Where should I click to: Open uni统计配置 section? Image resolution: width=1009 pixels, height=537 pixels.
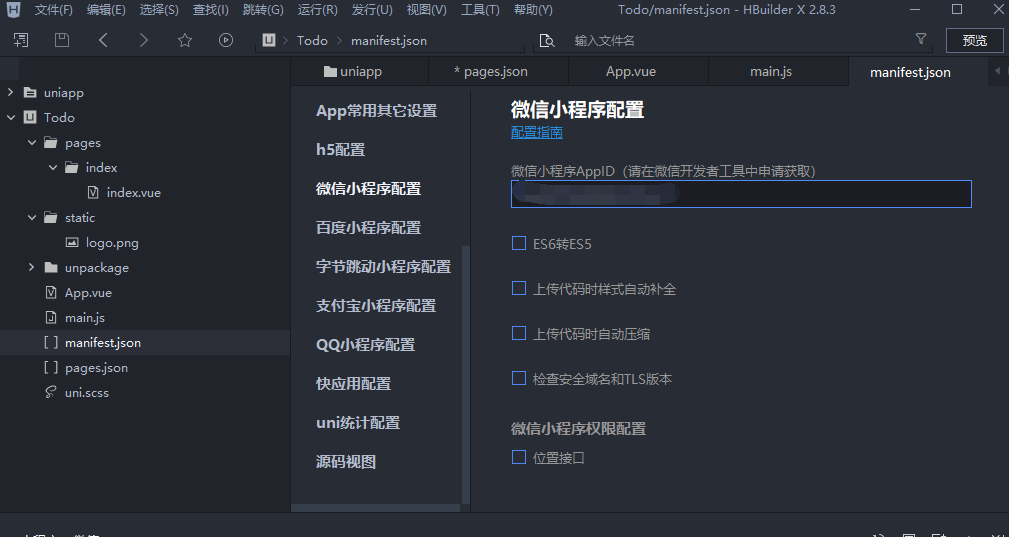pyautogui.click(x=358, y=423)
